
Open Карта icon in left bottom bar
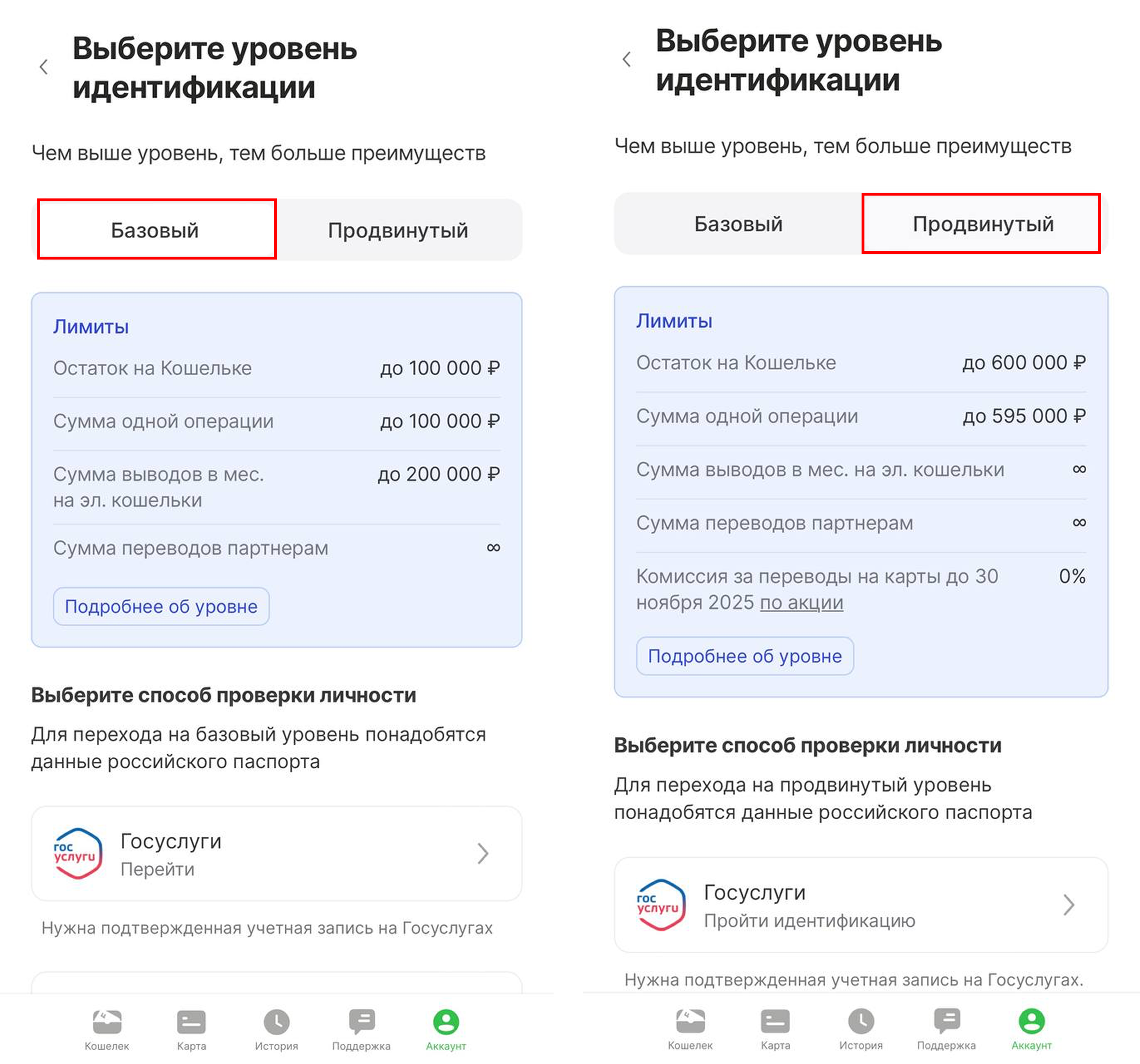tap(191, 1022)
